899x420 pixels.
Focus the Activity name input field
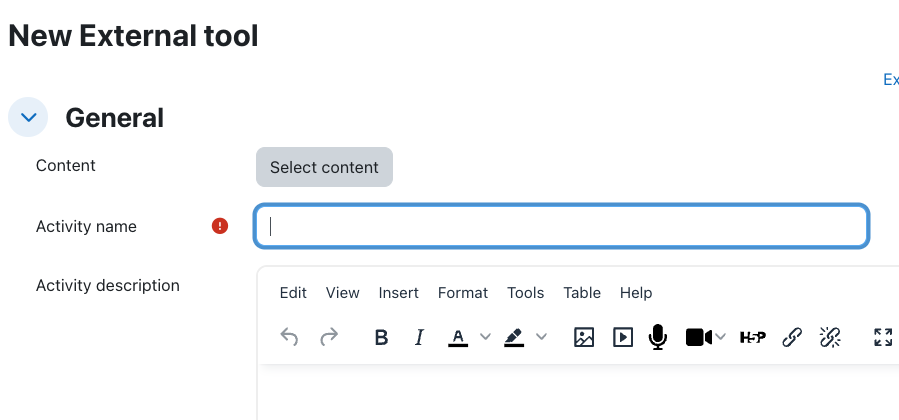[x=562, y=226]
